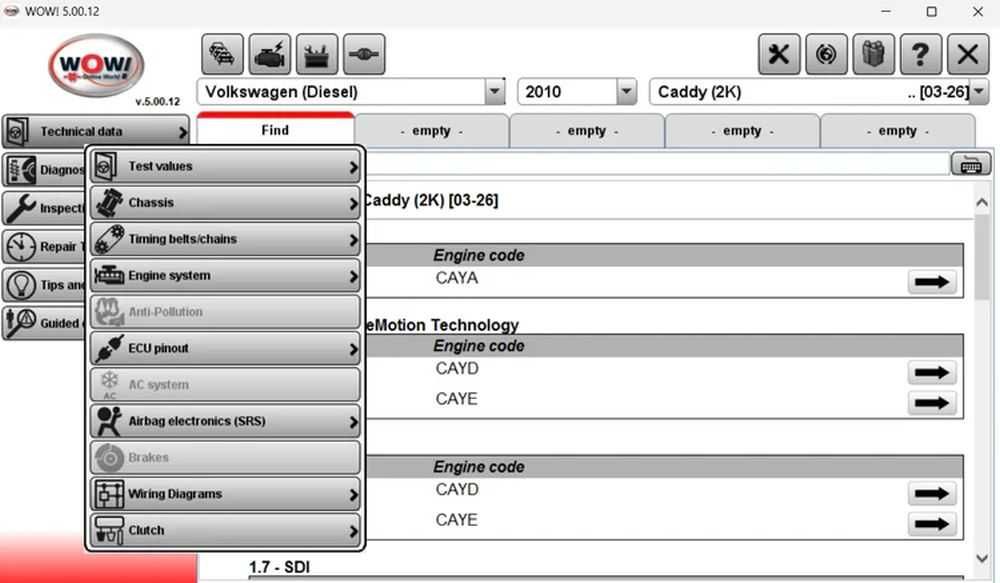Select Wiring Diagrams menu entry
This screenshot has width=1000, height=583.
(x=224, y=494)
